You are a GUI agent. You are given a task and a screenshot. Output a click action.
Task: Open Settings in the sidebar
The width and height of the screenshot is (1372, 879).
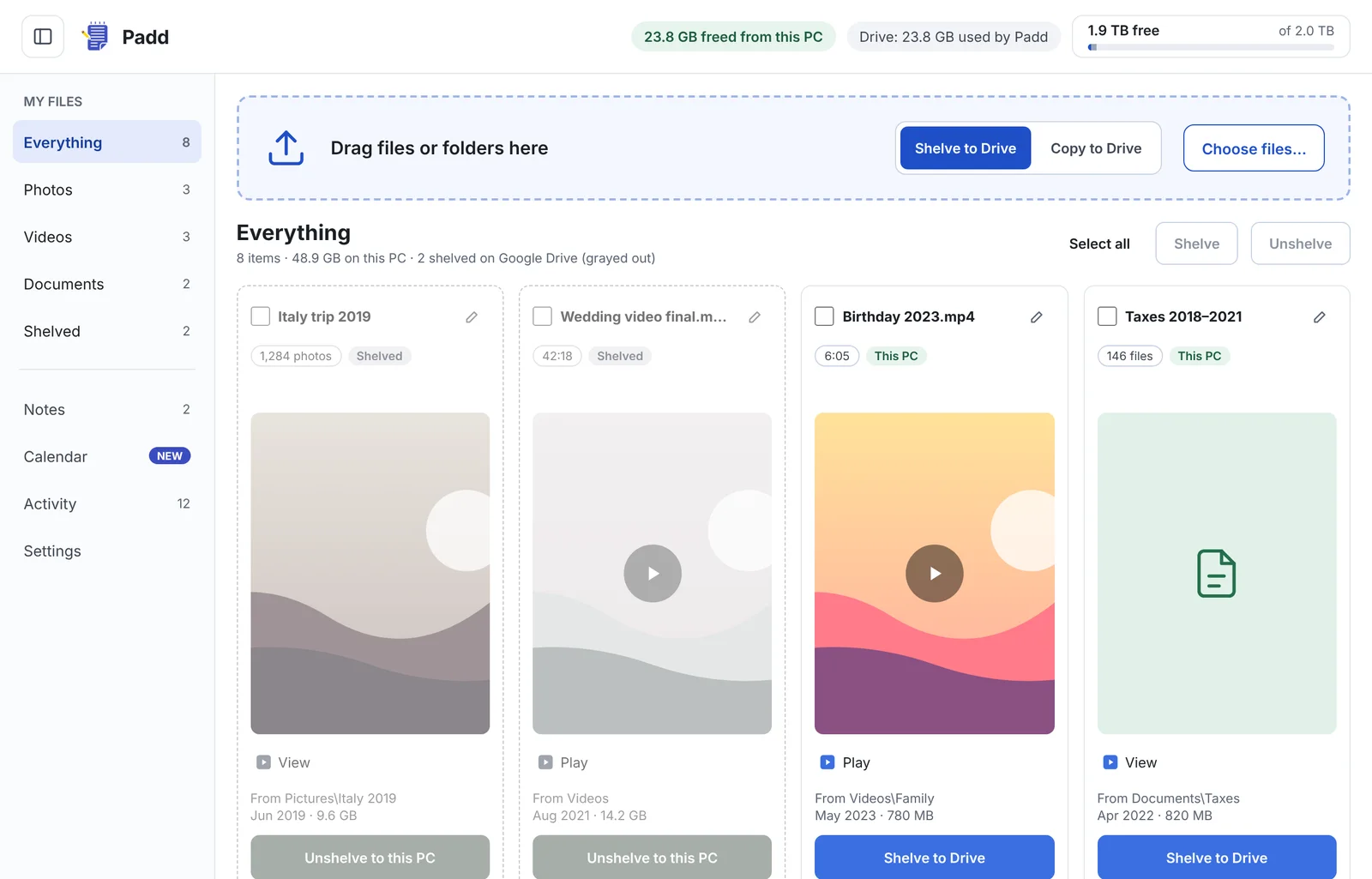(x=107, y=551)
